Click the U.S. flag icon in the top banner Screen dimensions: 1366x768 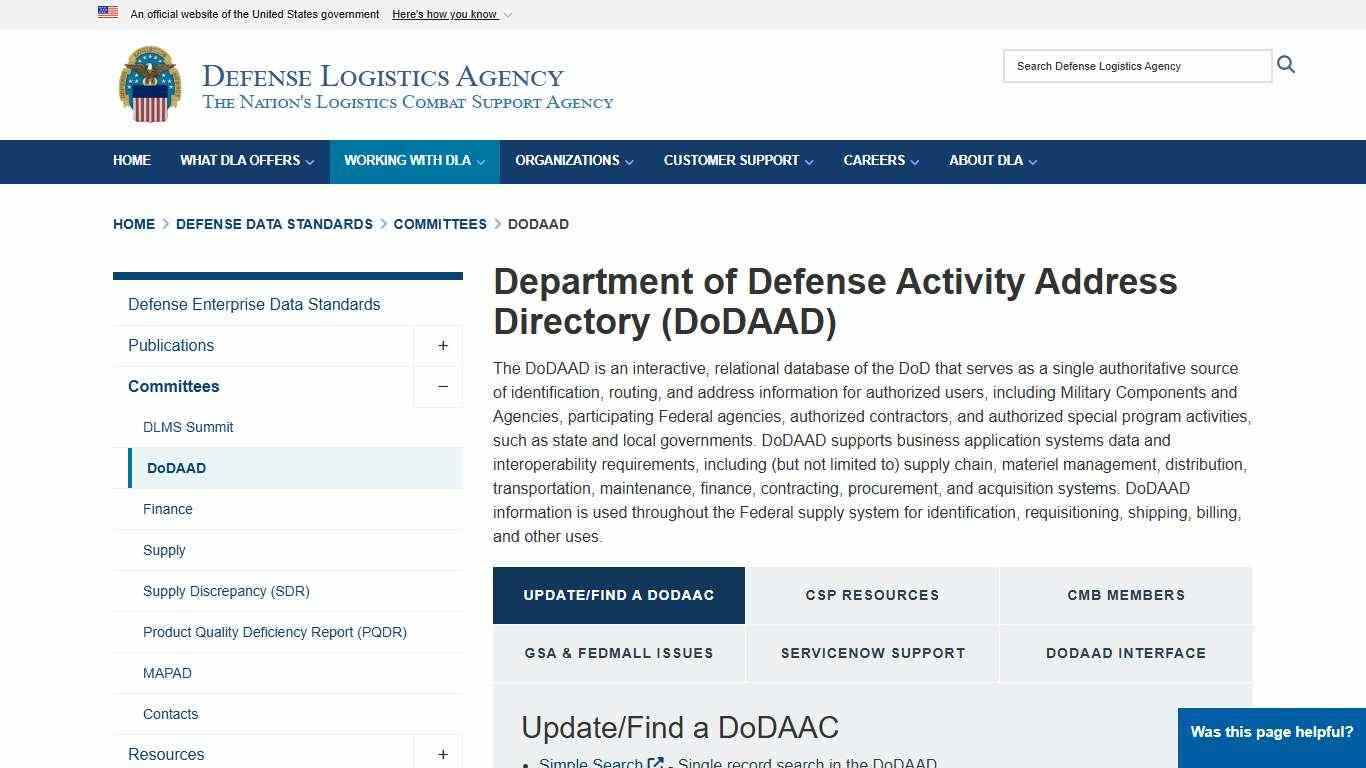[107, 13]
